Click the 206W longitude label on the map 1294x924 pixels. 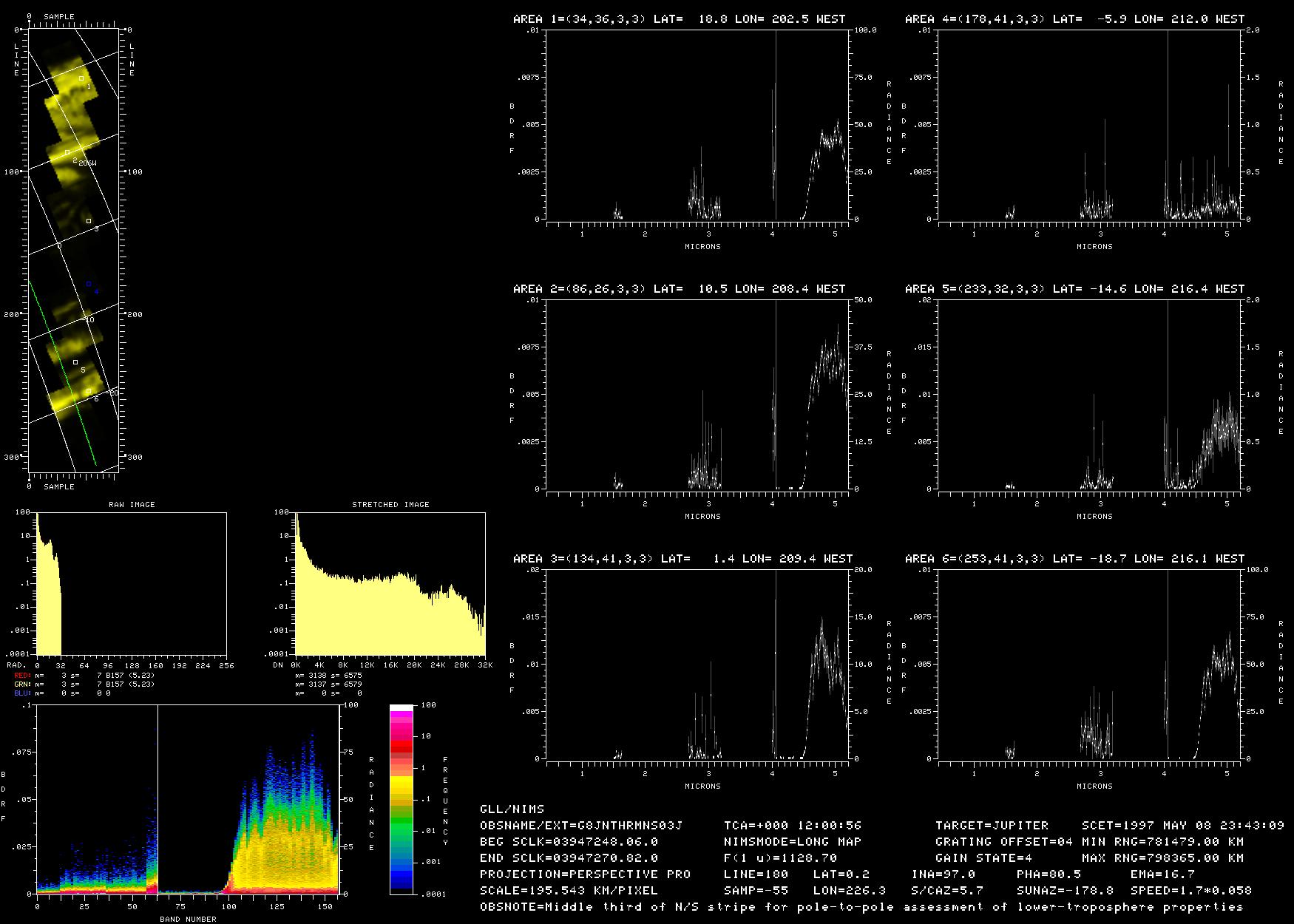tap(87, 163)
